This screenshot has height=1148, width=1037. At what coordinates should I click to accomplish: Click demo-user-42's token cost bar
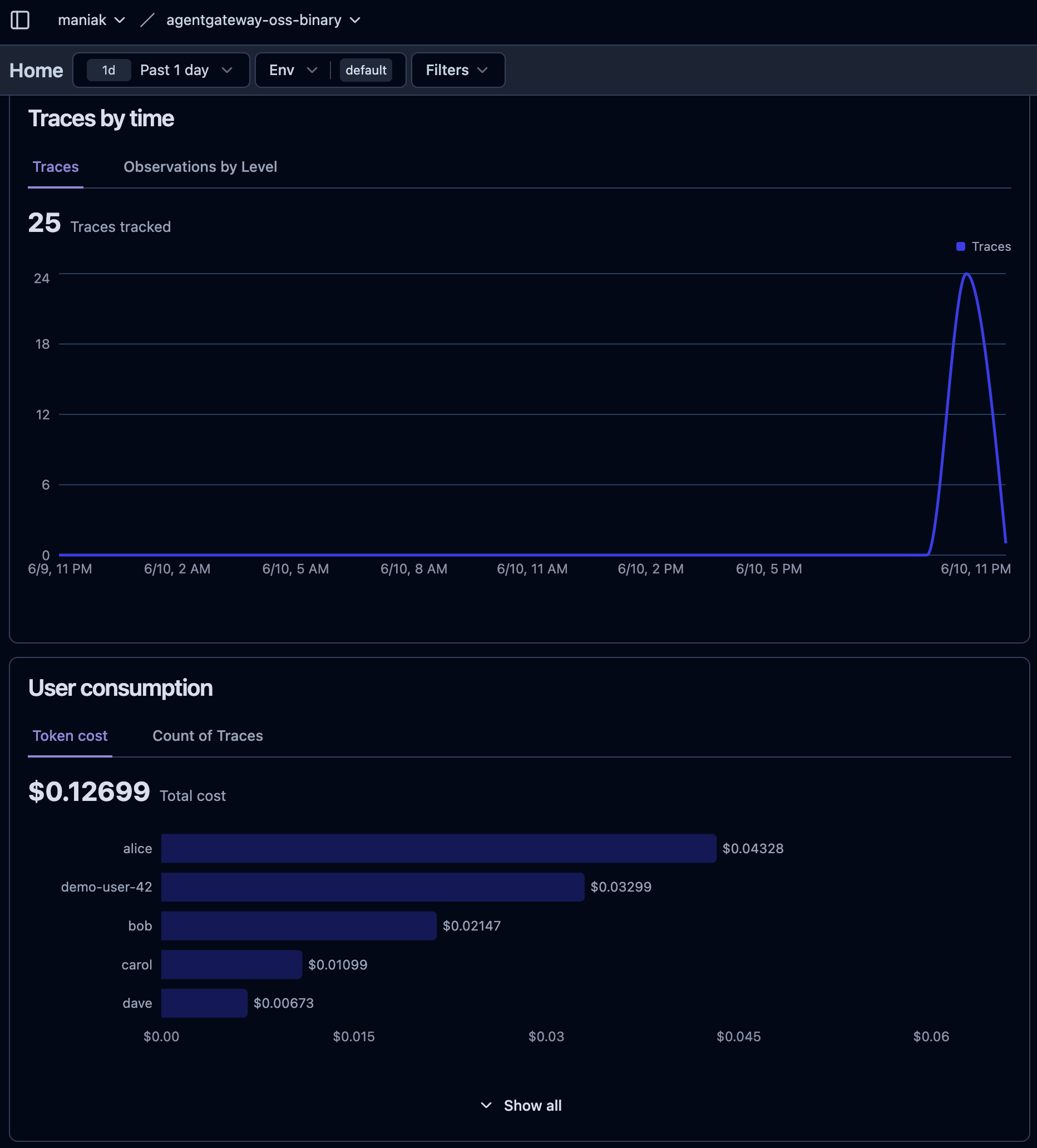372,887
